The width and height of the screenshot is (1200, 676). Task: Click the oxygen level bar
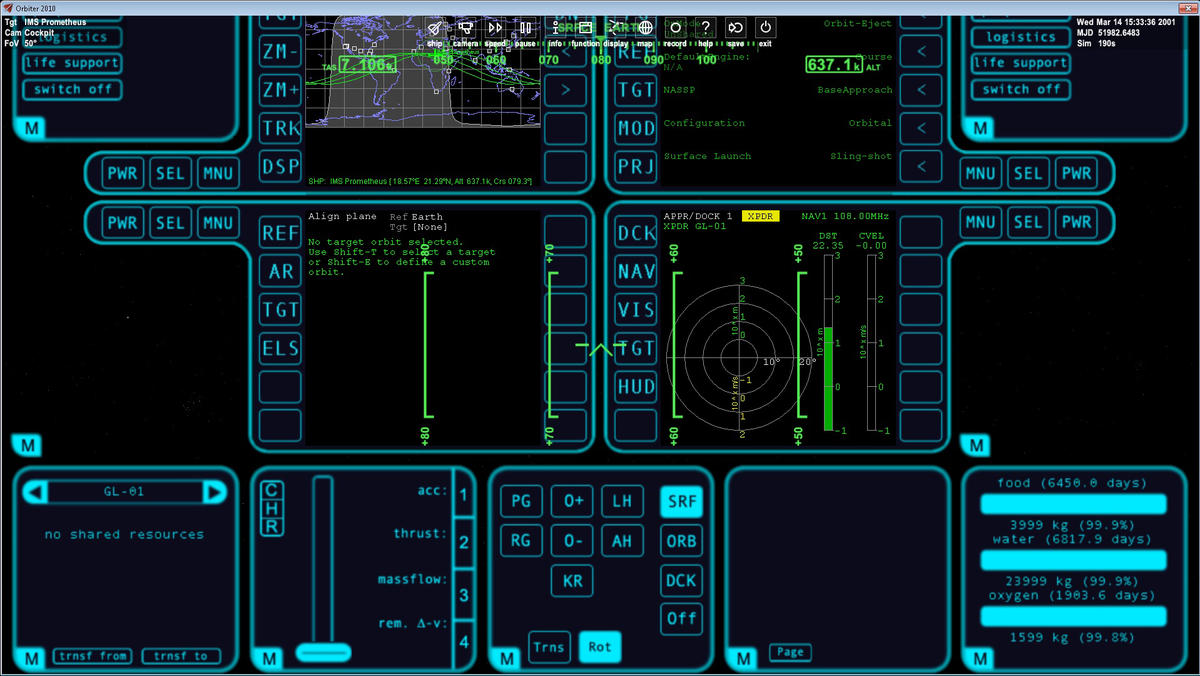coord(1073,616)
